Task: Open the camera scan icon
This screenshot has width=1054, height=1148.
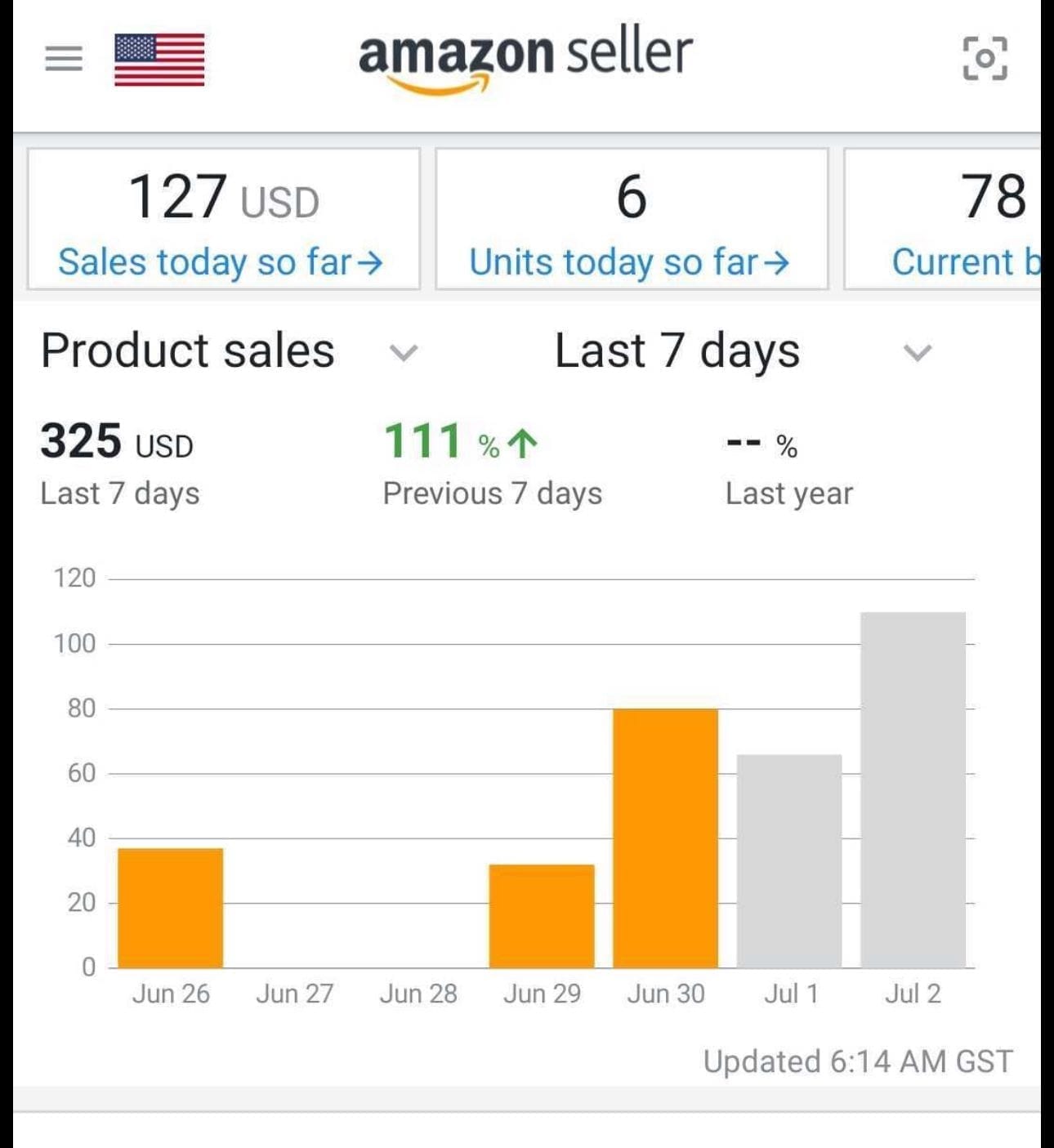Action: tap(985, 59)
